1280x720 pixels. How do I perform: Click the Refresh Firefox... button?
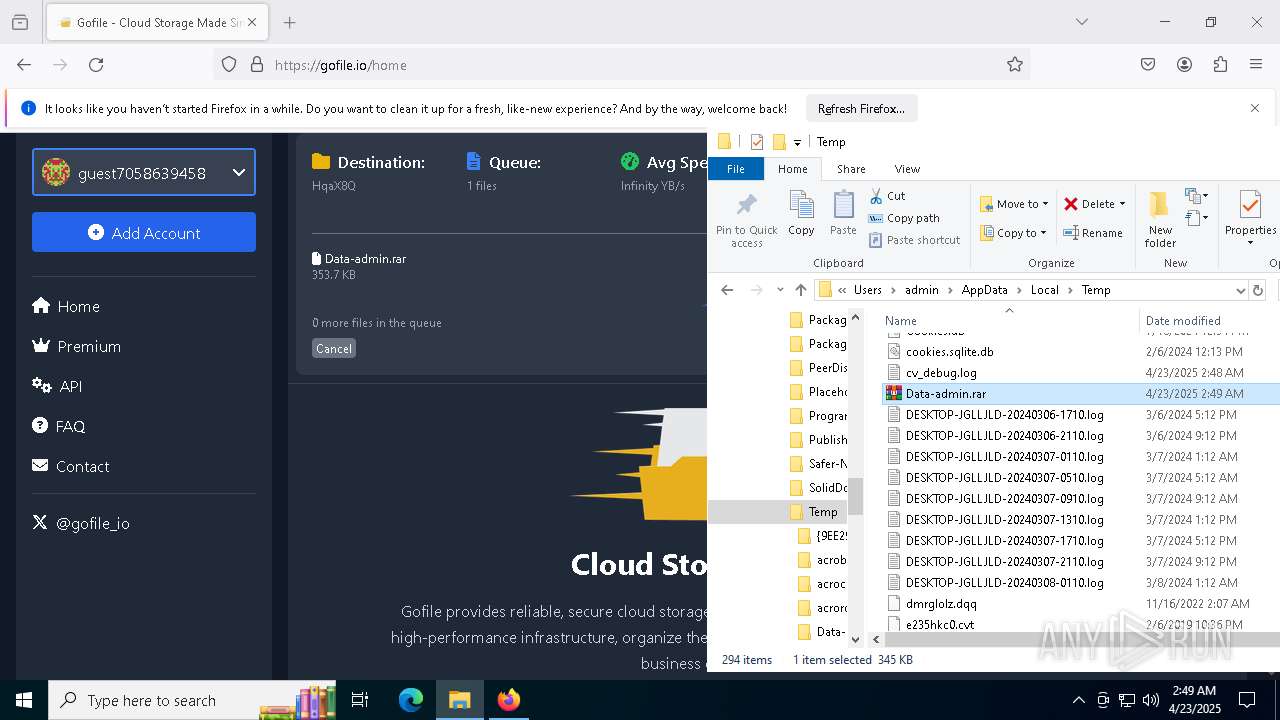tap(861, 108)
